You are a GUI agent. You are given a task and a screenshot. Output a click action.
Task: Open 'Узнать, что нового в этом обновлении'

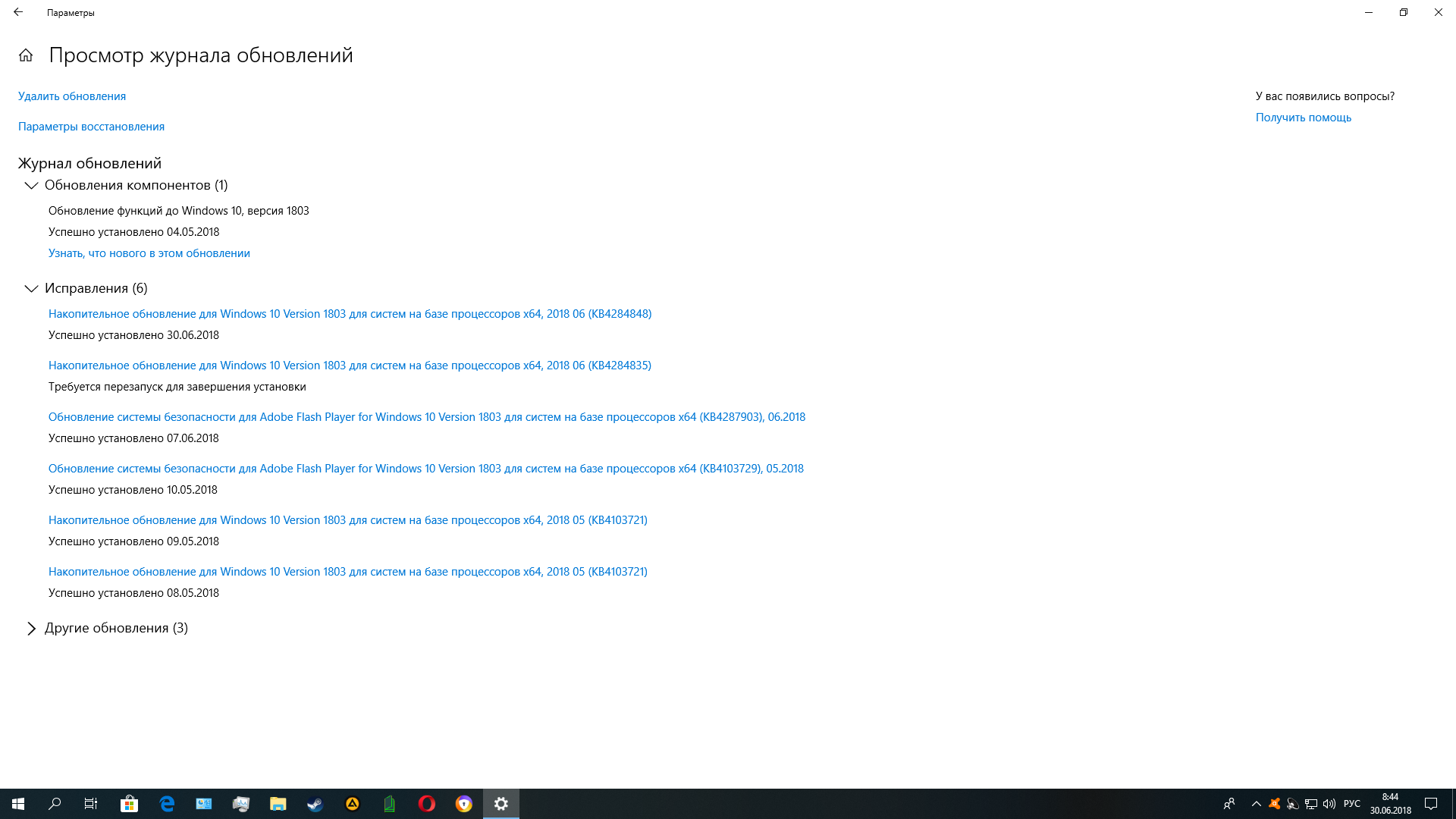pos(149,253)
